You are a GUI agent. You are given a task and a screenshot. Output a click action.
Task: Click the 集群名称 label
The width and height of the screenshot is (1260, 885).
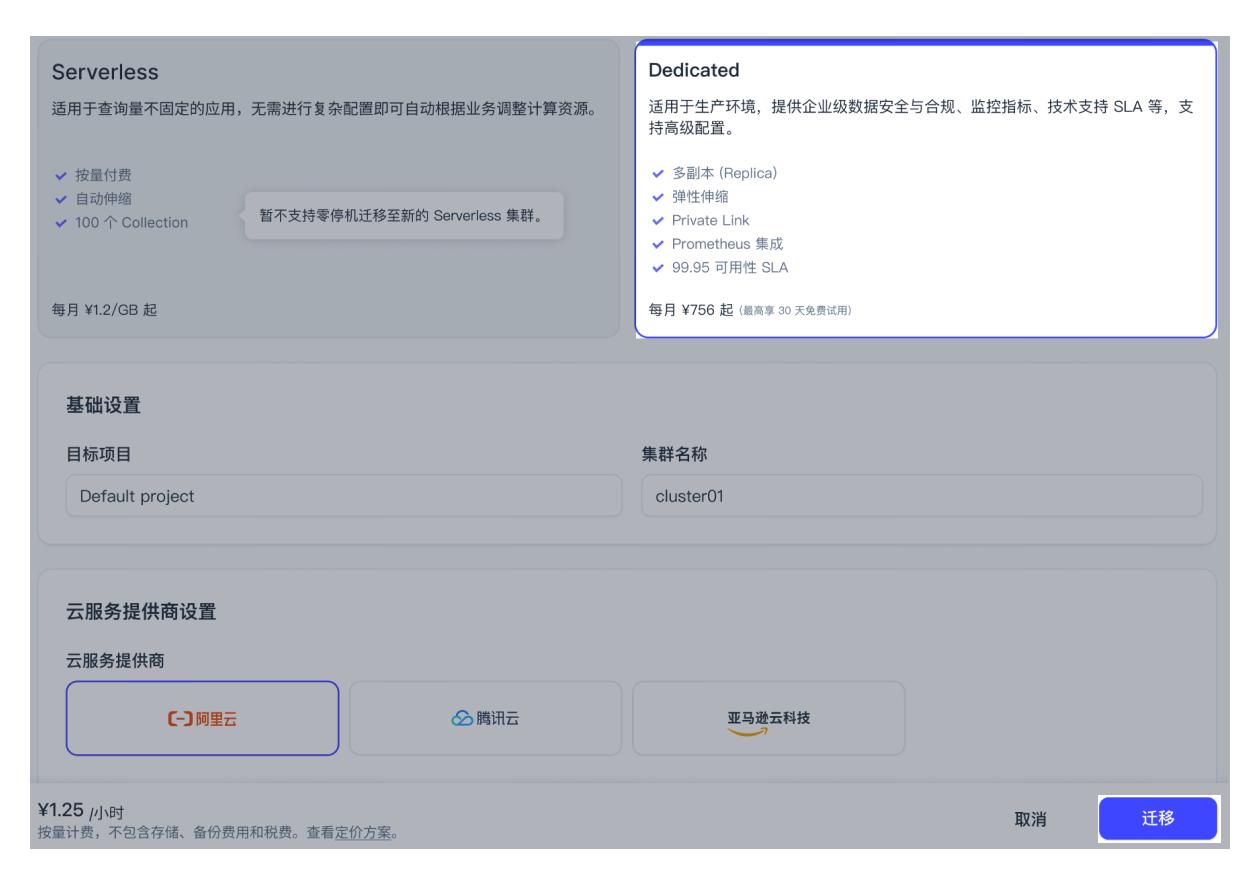674,454
